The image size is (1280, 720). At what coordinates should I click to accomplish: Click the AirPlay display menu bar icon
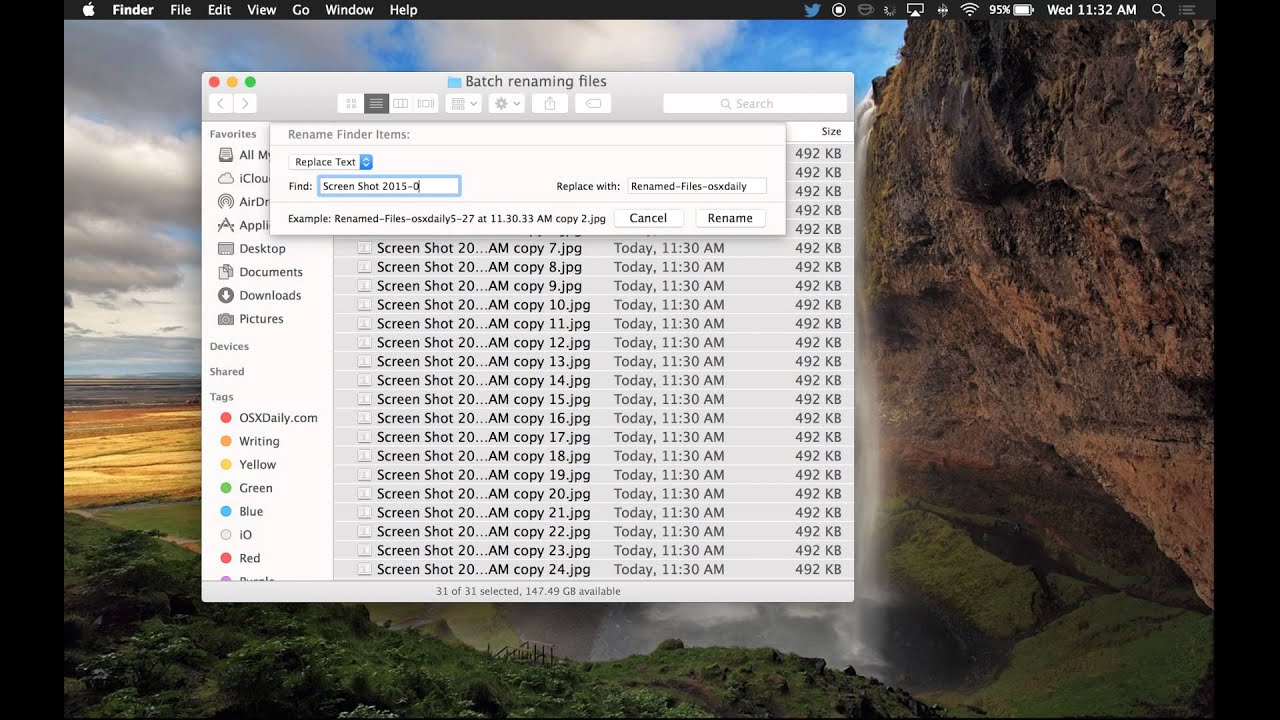click(x=915, y=10)
